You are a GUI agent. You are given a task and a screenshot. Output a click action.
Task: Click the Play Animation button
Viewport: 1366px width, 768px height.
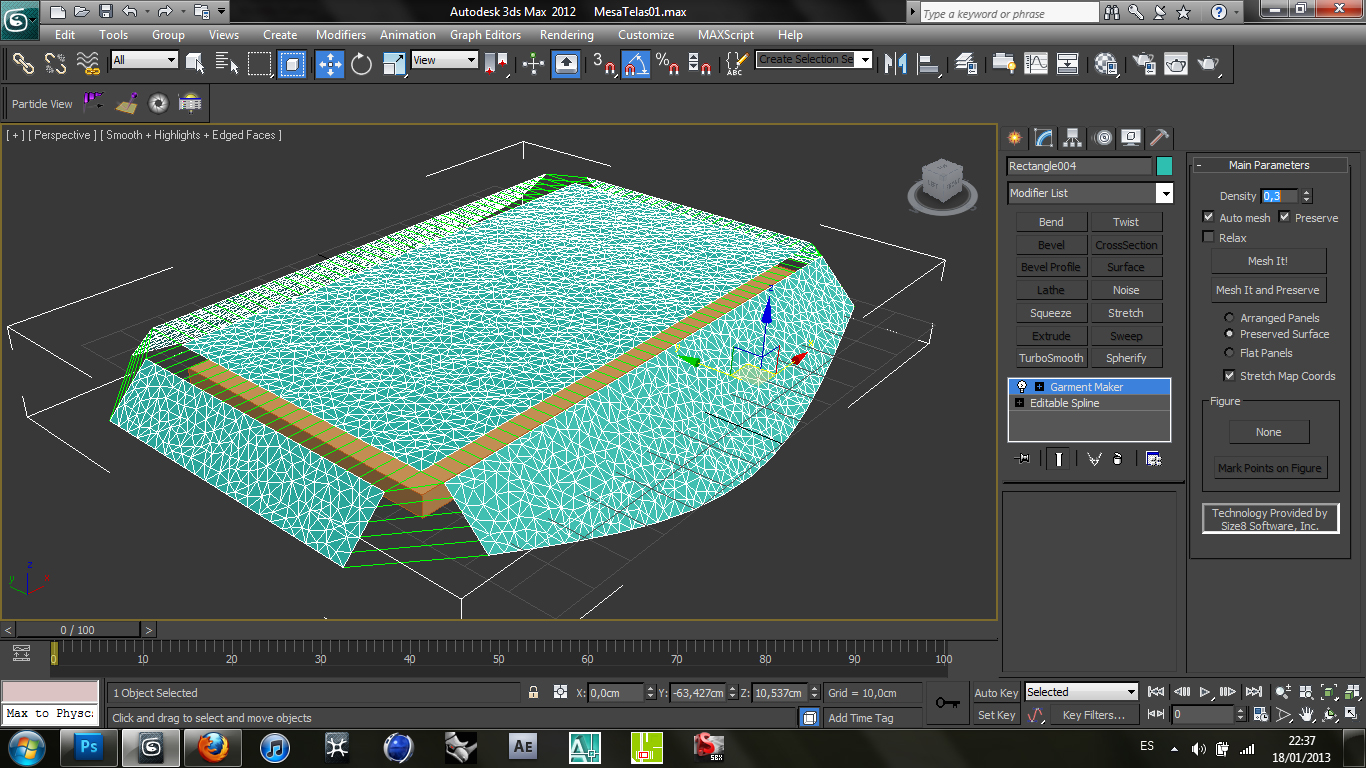click(1205, 692)
